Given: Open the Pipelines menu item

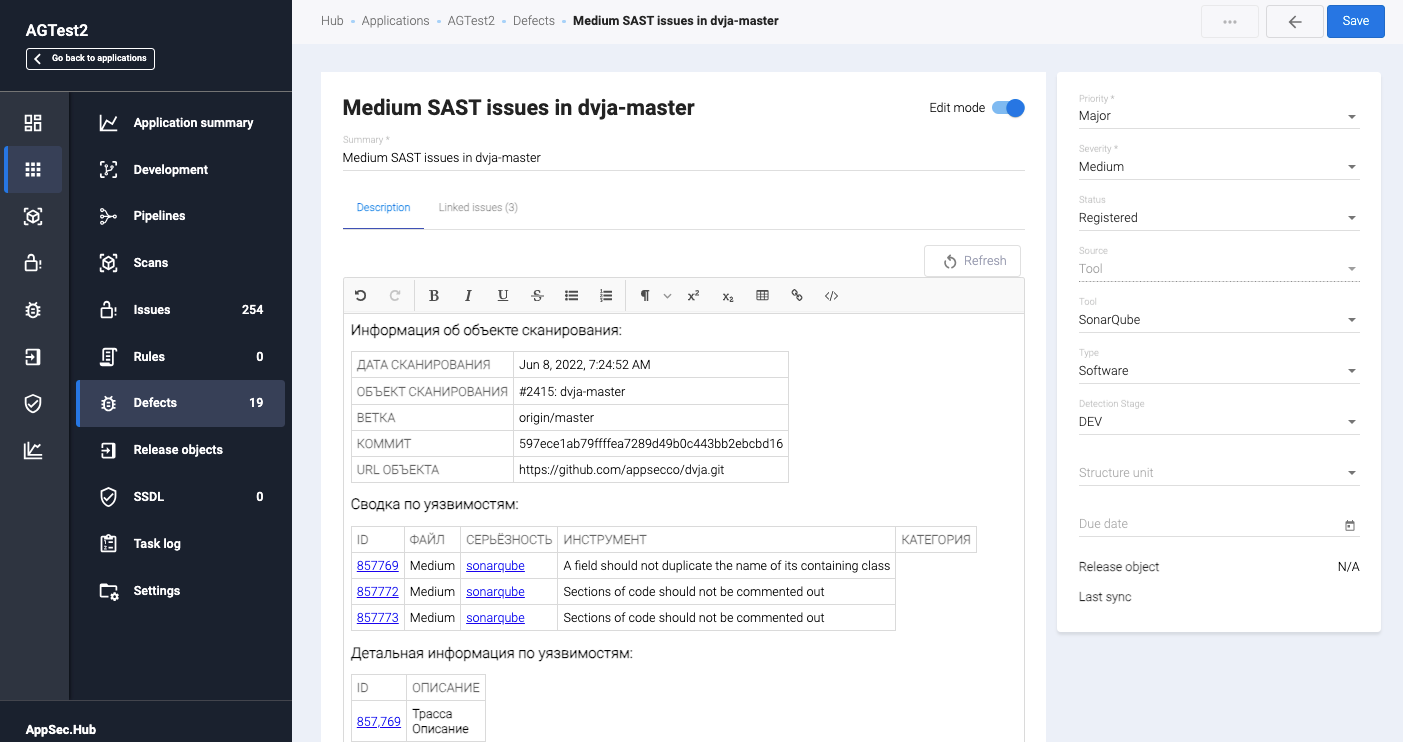Looking at the screenshot, I should [x=159, y=216].
